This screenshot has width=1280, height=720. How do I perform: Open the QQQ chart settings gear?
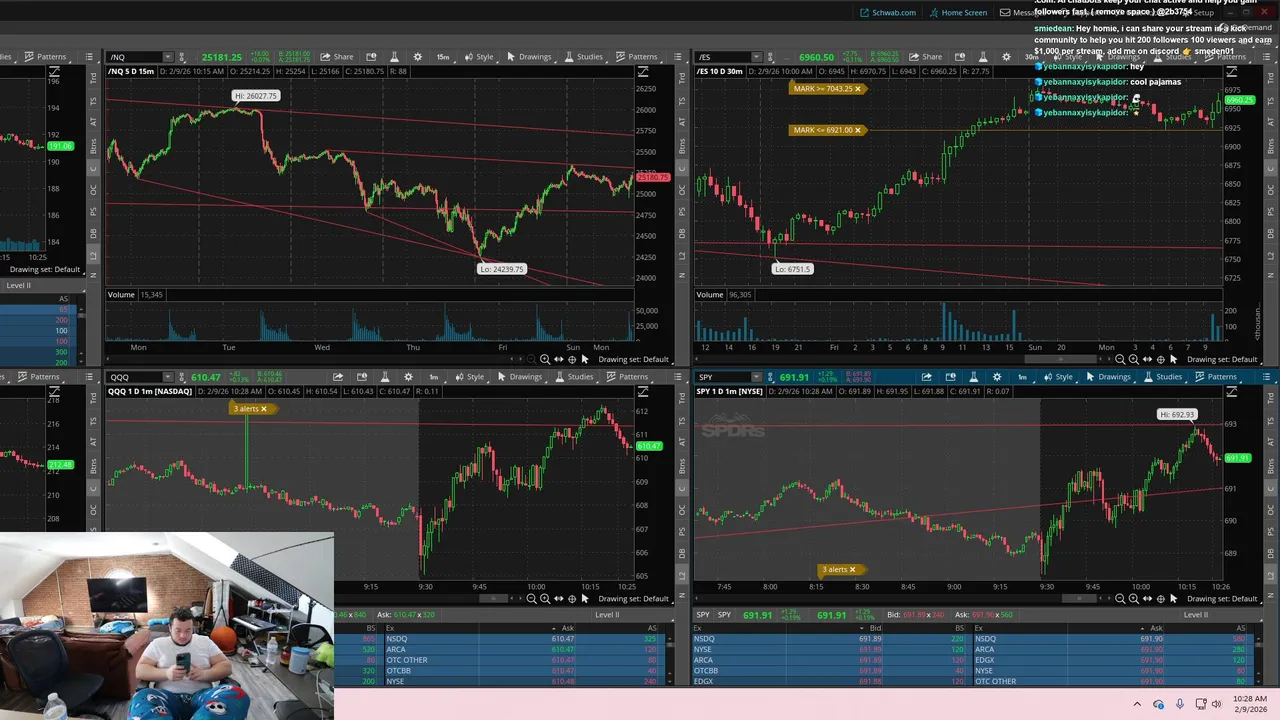pyautogui.click(x=409, y=377)
